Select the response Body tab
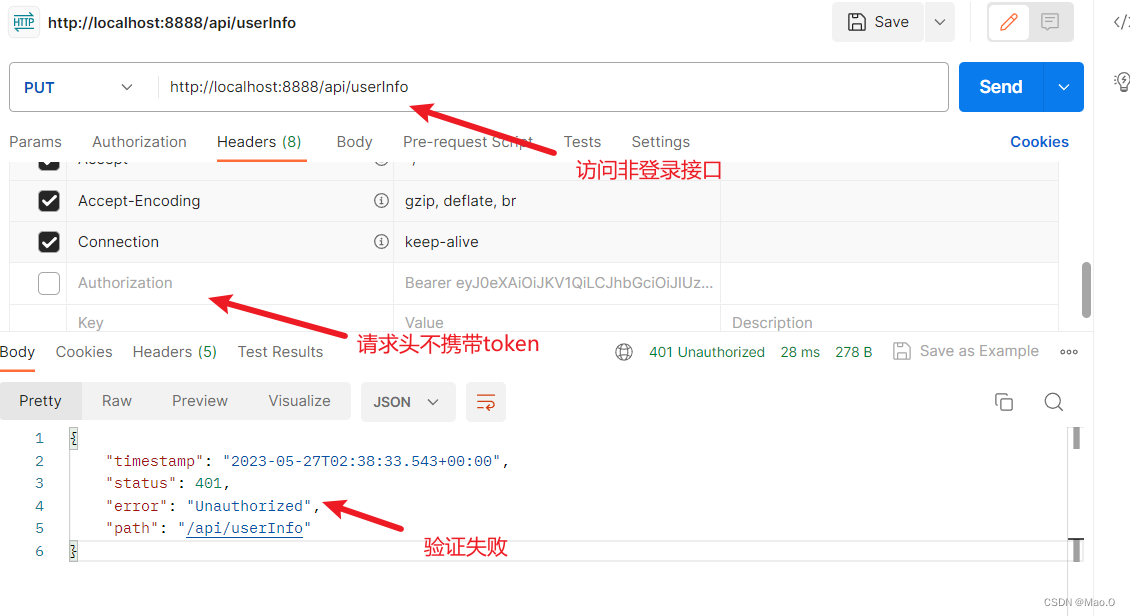The height and width of the screenshot is (616, 1130). coord(17,352)
